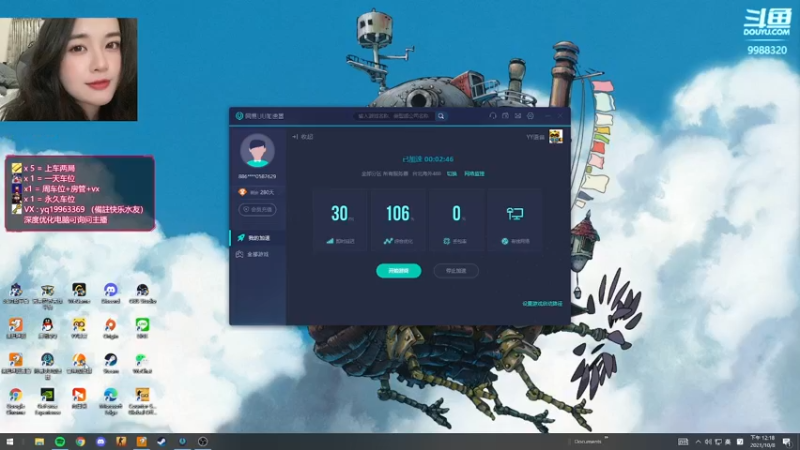Collapse the panel using 收起 arrow
The height and width of the screenshot is (450, 800).
coord(303,137)
